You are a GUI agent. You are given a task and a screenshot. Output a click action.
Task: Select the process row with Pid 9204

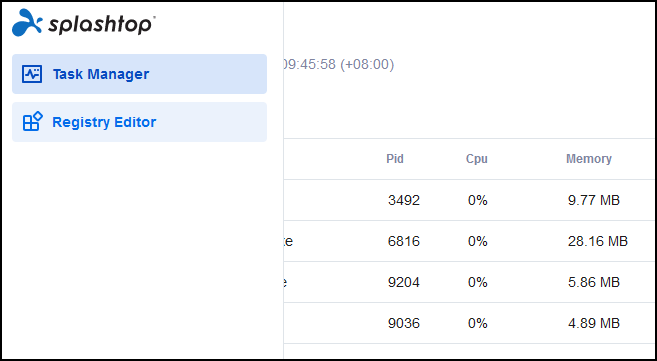tap(468, 282)
